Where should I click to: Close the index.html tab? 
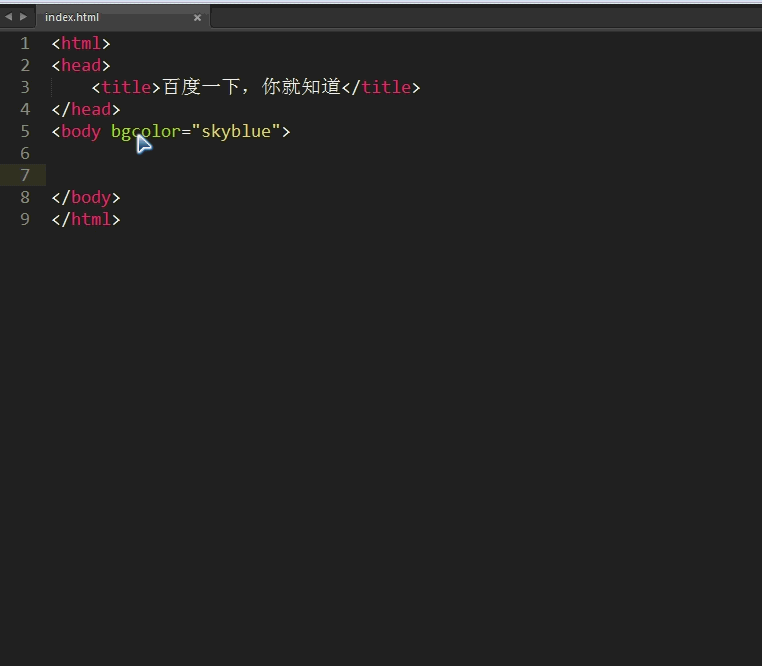(x=197, y=17)
